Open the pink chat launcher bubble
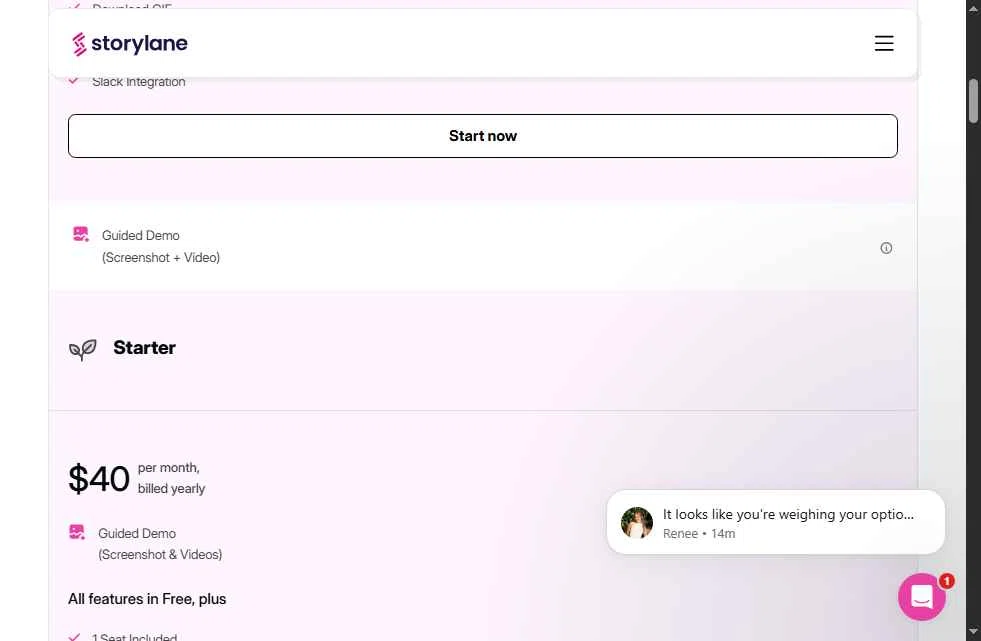This screenshot has height=641, width=981. coord(921,597)
